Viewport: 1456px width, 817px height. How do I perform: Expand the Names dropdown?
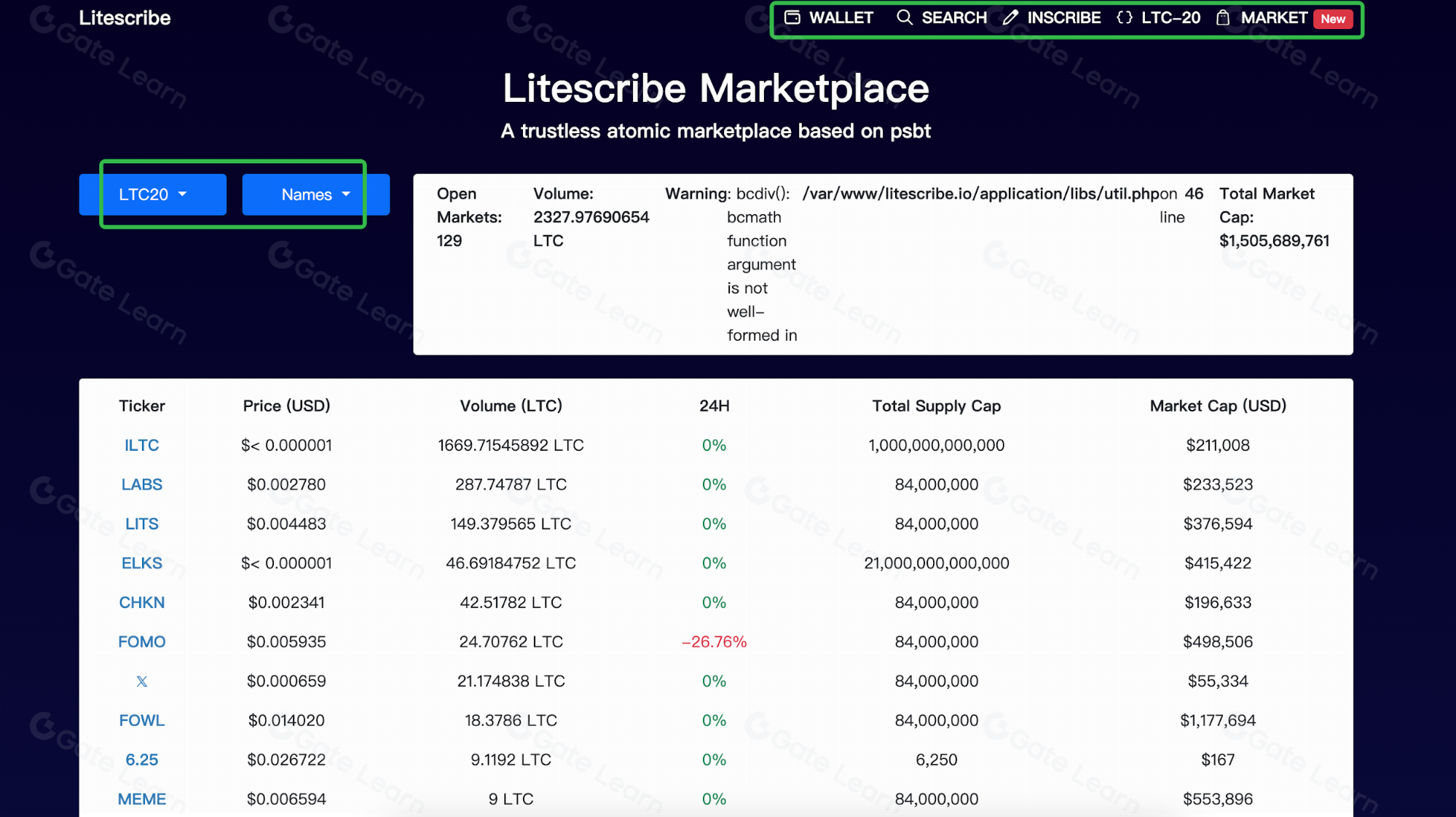click(315, 194)
